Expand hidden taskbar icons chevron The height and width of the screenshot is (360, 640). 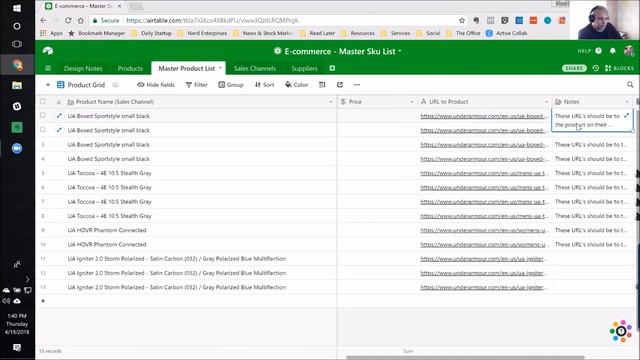point(27,280)
